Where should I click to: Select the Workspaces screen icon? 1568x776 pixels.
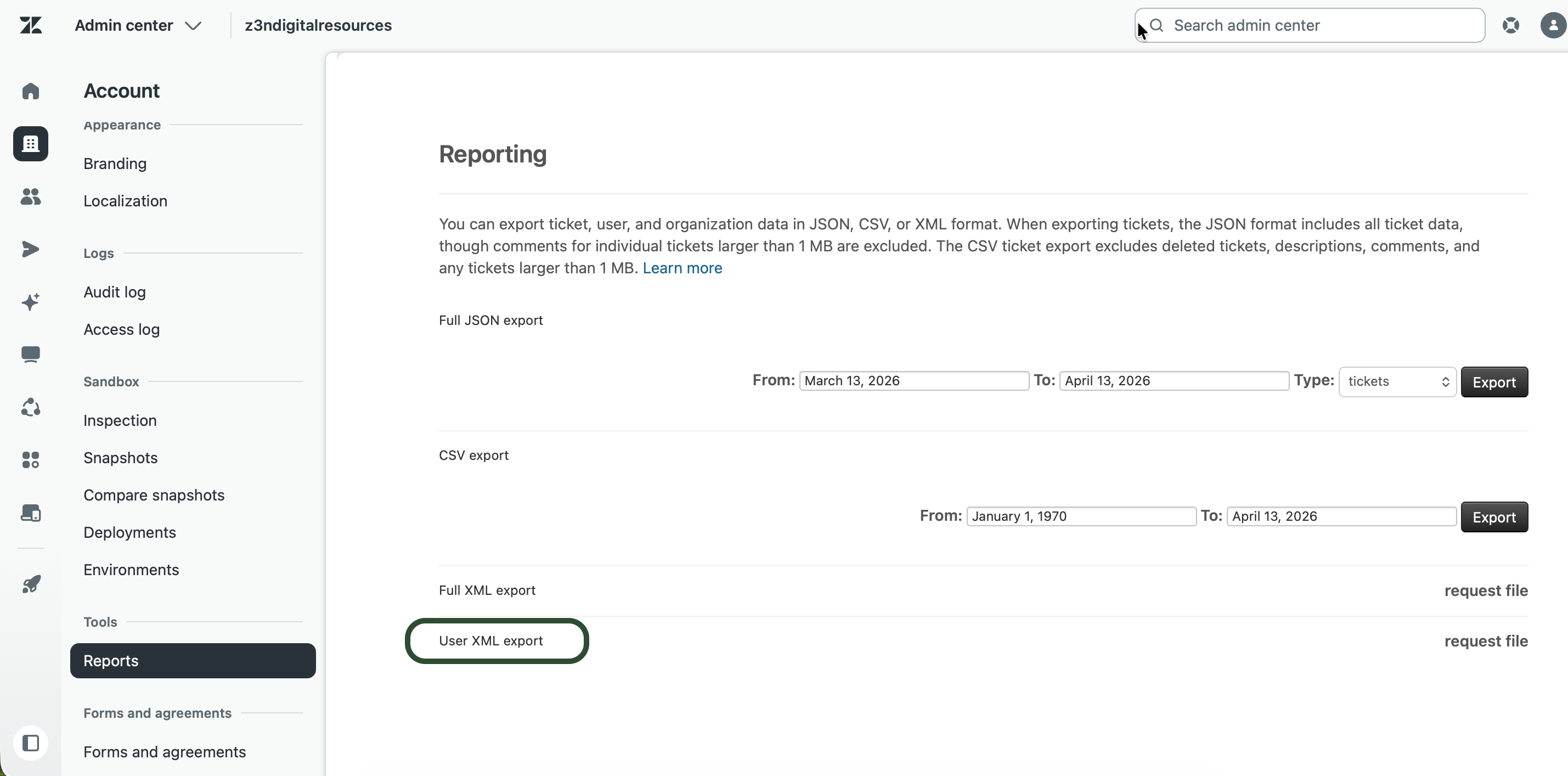point(30,354)
